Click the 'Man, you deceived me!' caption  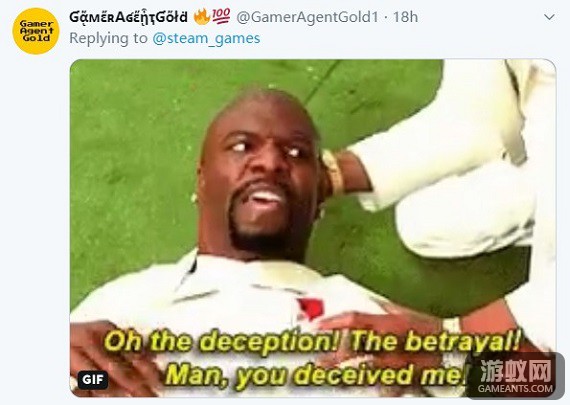pos(316,374)
